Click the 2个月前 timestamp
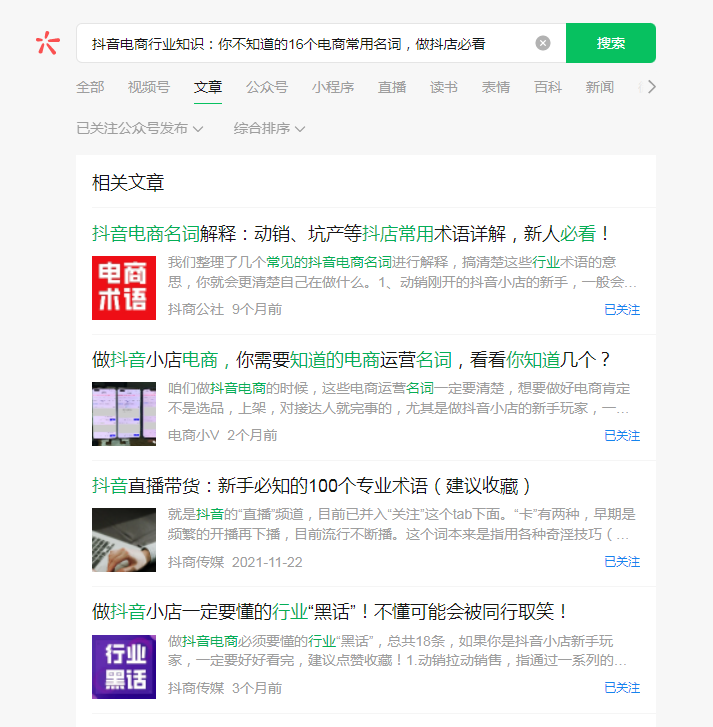The image size is (713, 727). tap(252, 436)
